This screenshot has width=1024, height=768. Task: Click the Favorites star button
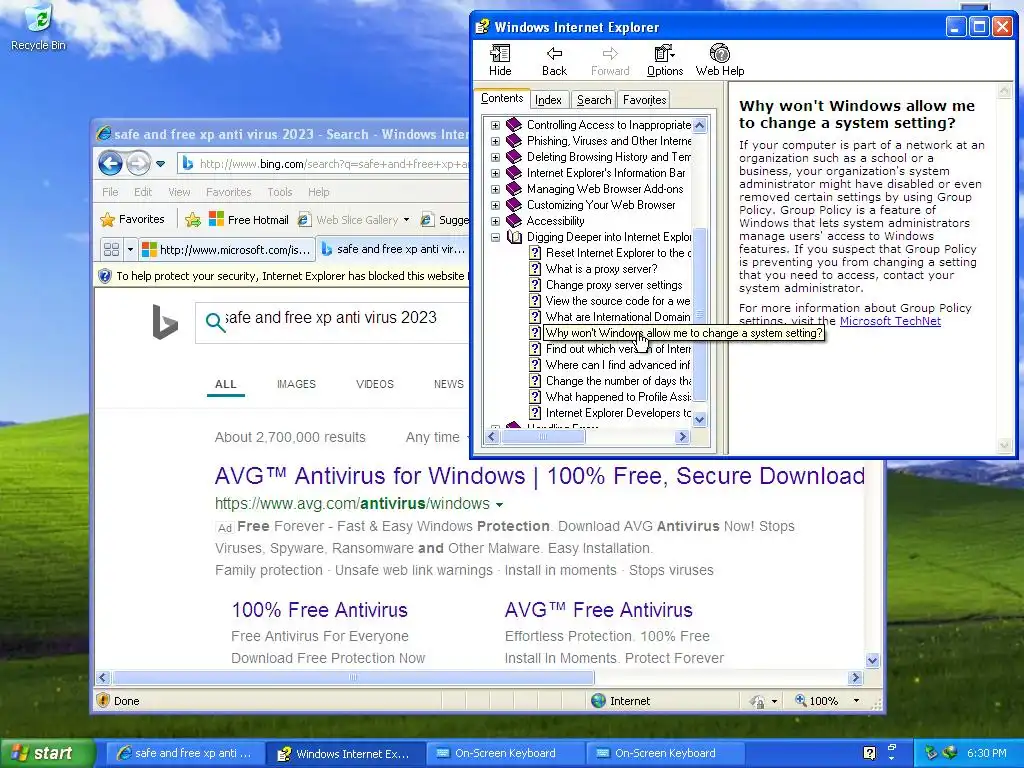[133, 219]
